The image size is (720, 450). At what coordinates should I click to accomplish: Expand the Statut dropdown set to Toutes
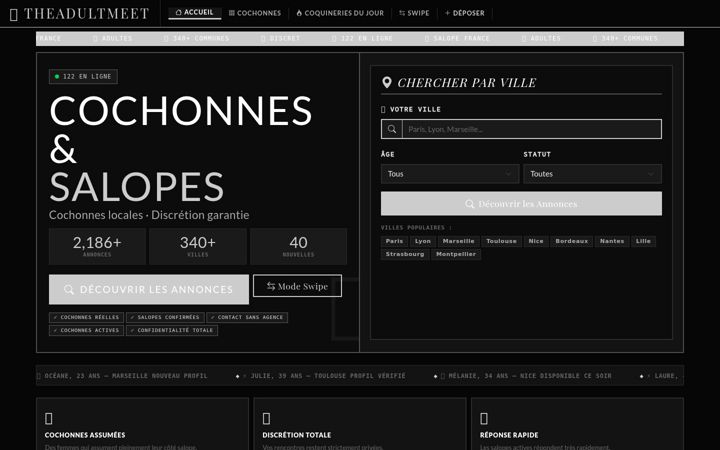click(x=592, y=174)
